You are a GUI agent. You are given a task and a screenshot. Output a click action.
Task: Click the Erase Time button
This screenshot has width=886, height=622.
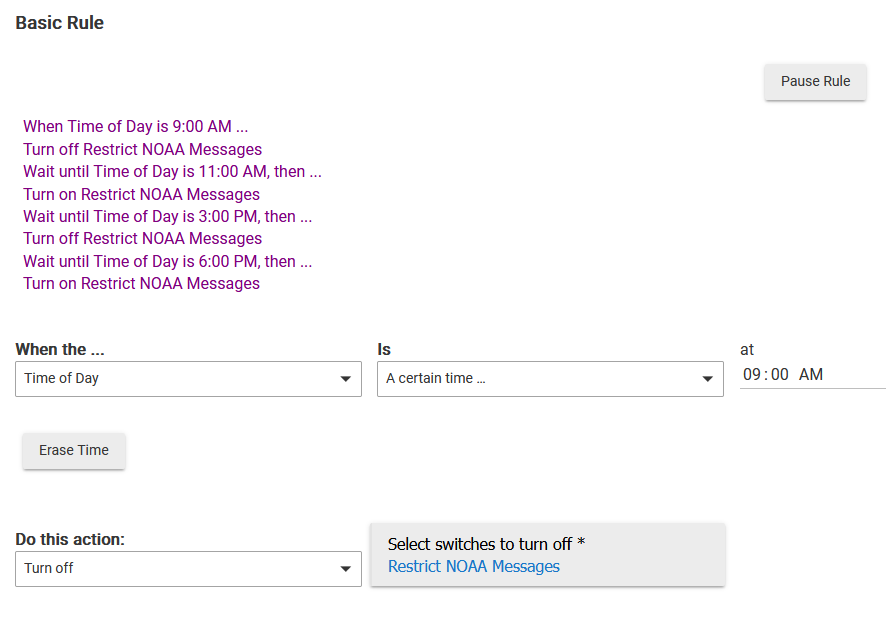[74, 450]
